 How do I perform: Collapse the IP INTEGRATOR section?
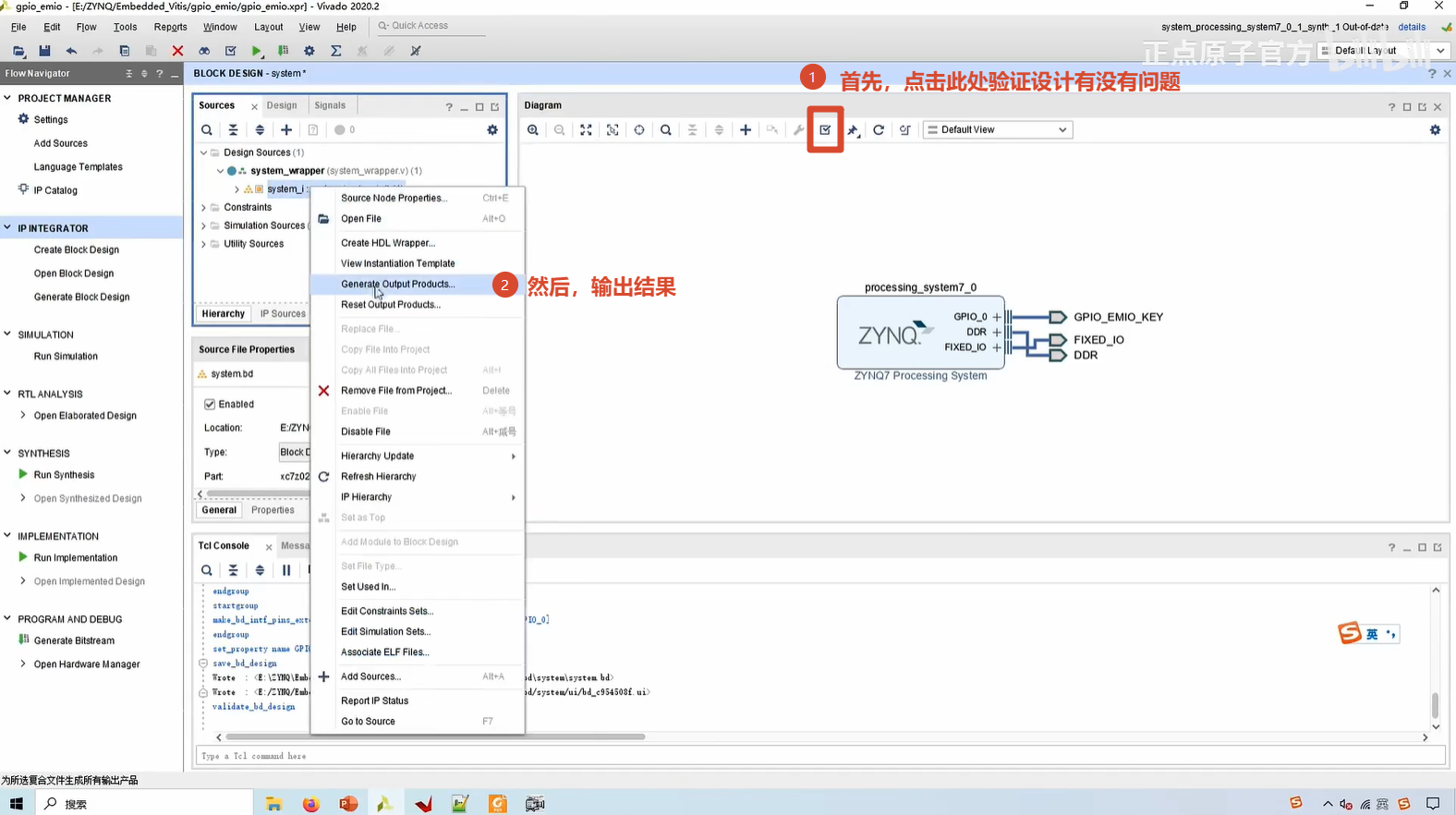coord(7,227)
